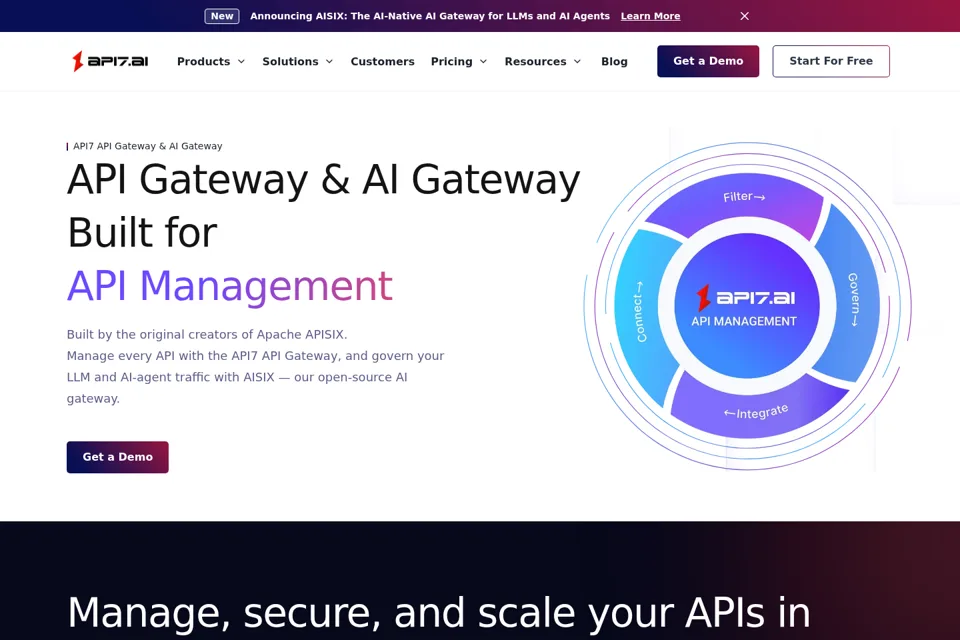Viewport: 960px width, 640px height.
Task: Click Get a Demo in the header
Action: 708,61
